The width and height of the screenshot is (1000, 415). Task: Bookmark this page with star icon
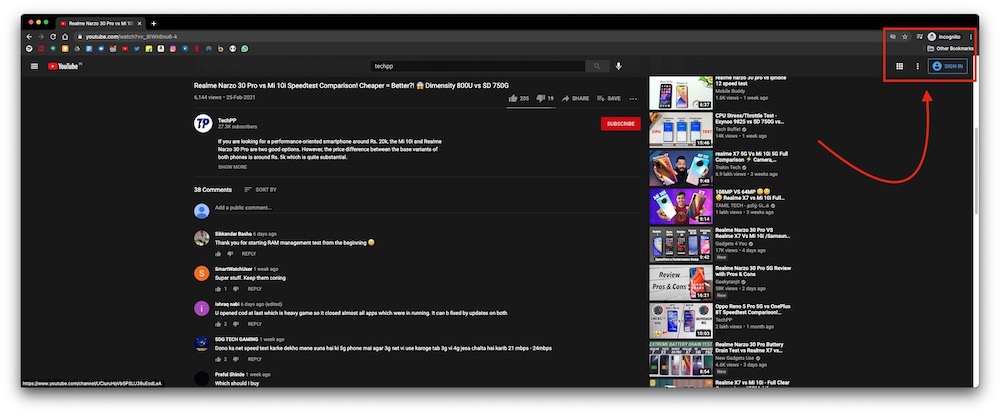[x=905, y=37]
